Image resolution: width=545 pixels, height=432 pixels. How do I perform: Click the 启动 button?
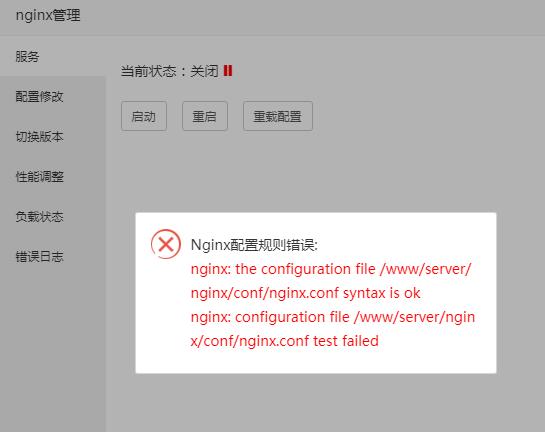point(144,116)
